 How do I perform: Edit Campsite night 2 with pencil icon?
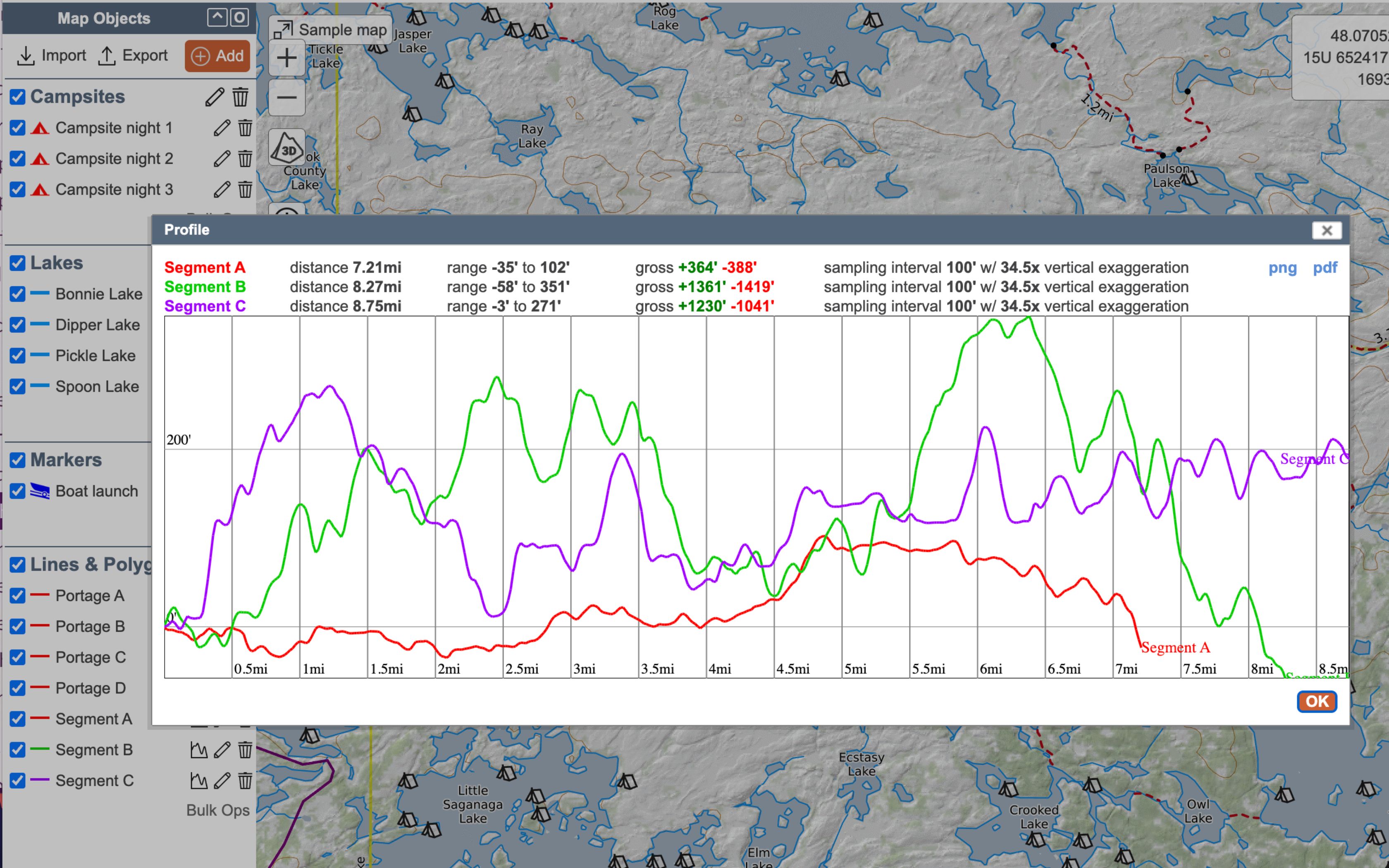[222, 158]
